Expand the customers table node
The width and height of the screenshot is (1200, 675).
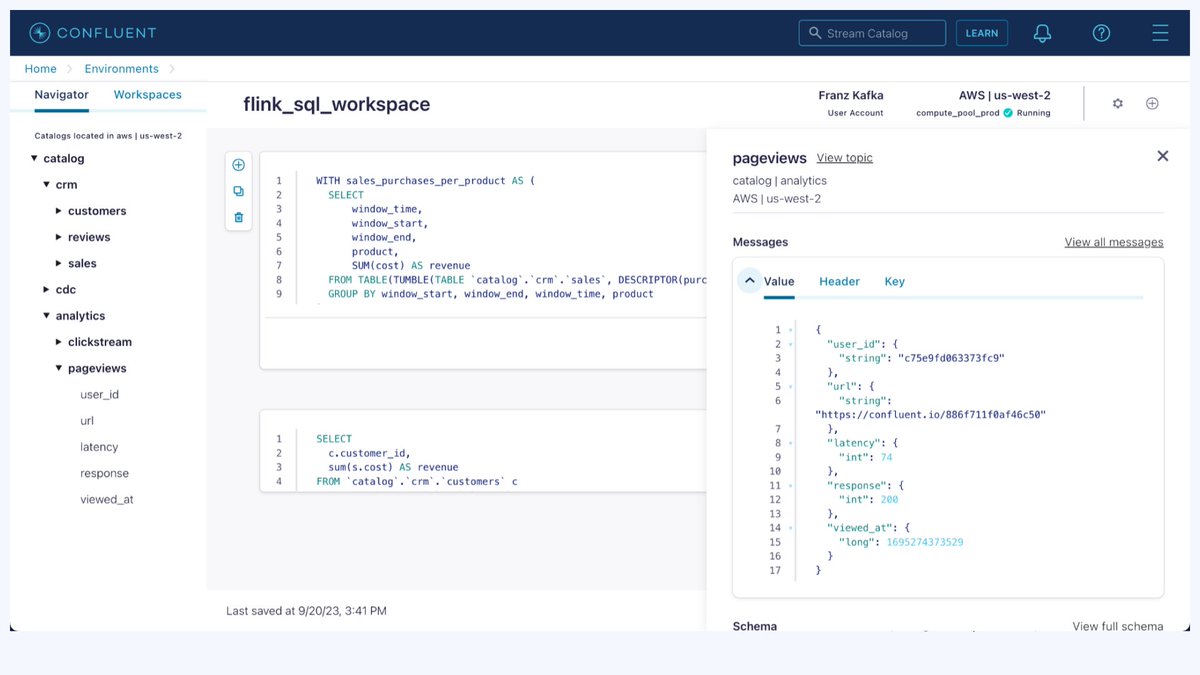coord(59,211)
